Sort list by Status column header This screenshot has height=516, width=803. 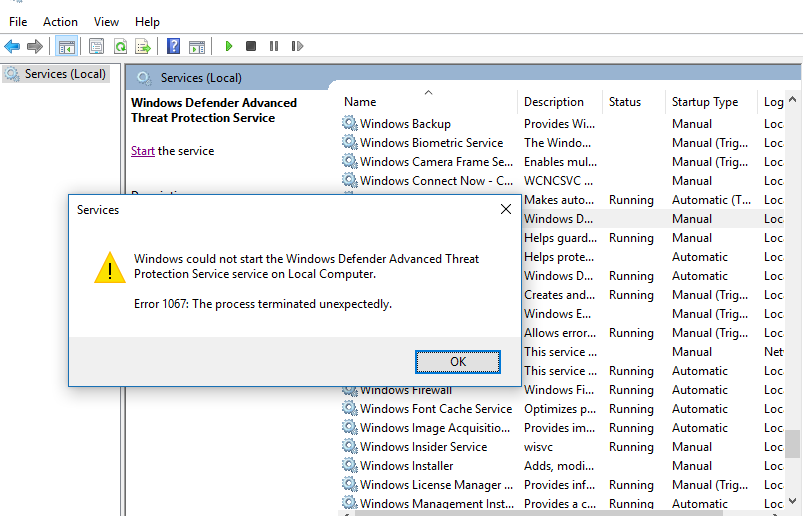pos(625,102)
